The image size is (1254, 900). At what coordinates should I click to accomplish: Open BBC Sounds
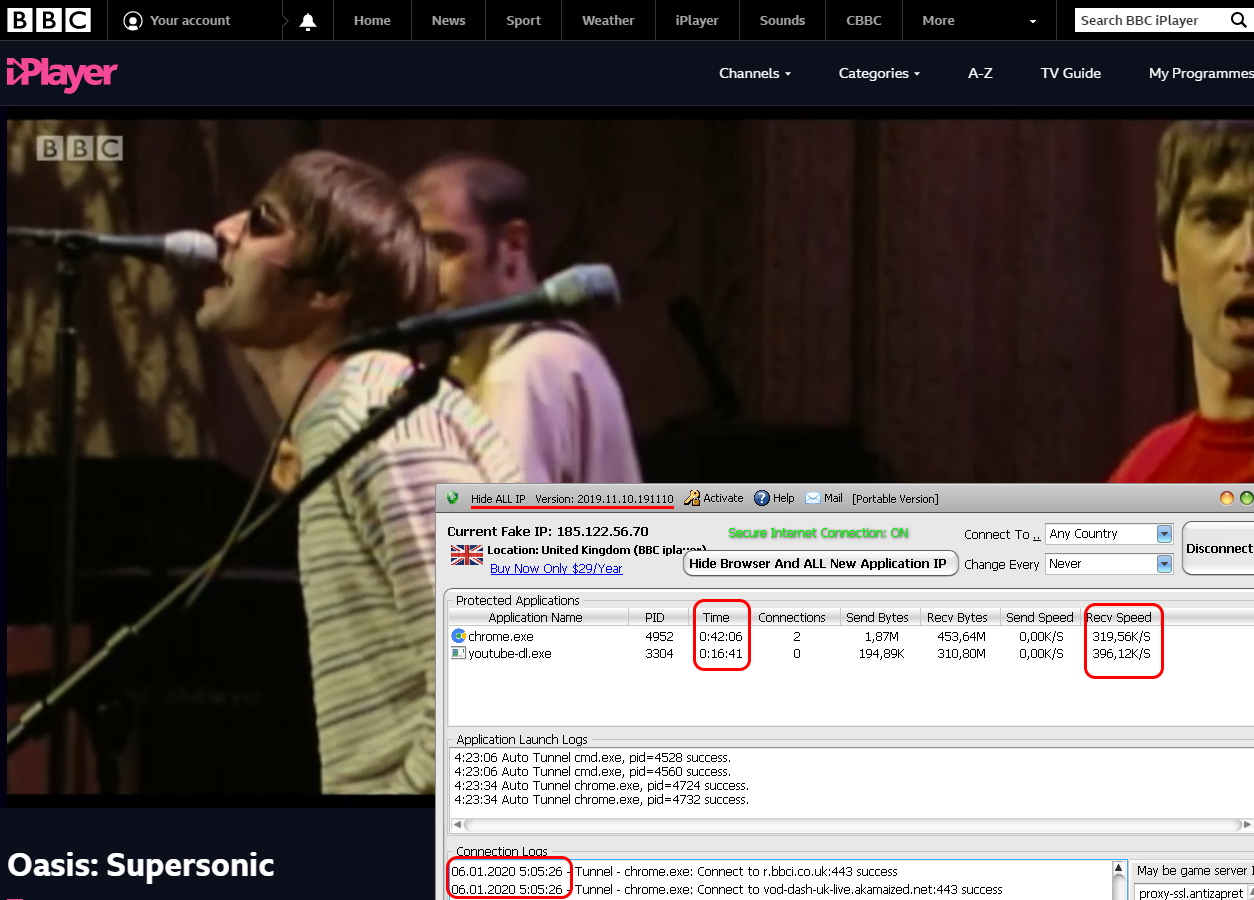[782, 21]
